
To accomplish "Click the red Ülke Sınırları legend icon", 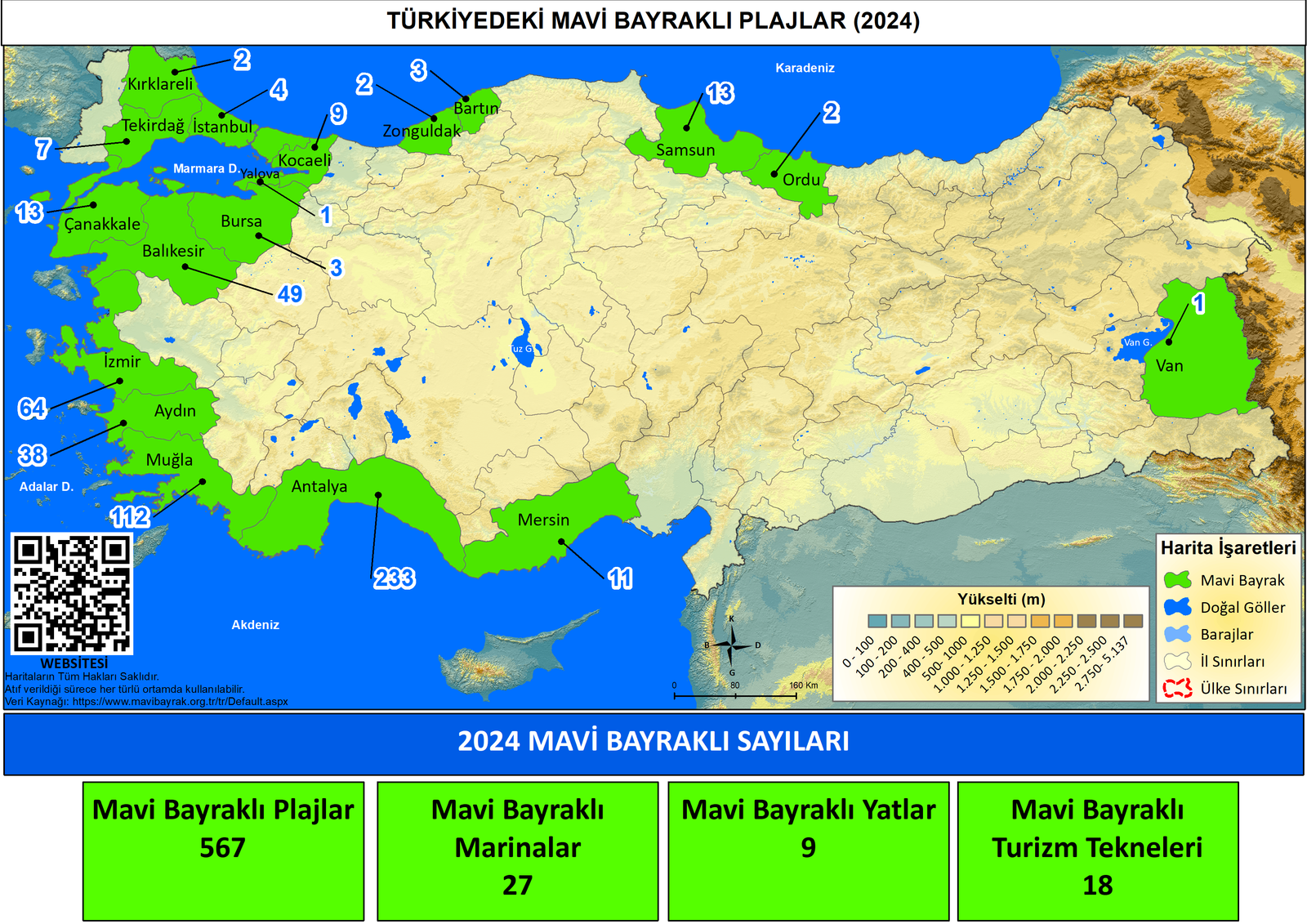I will (x=1177, y=689).
